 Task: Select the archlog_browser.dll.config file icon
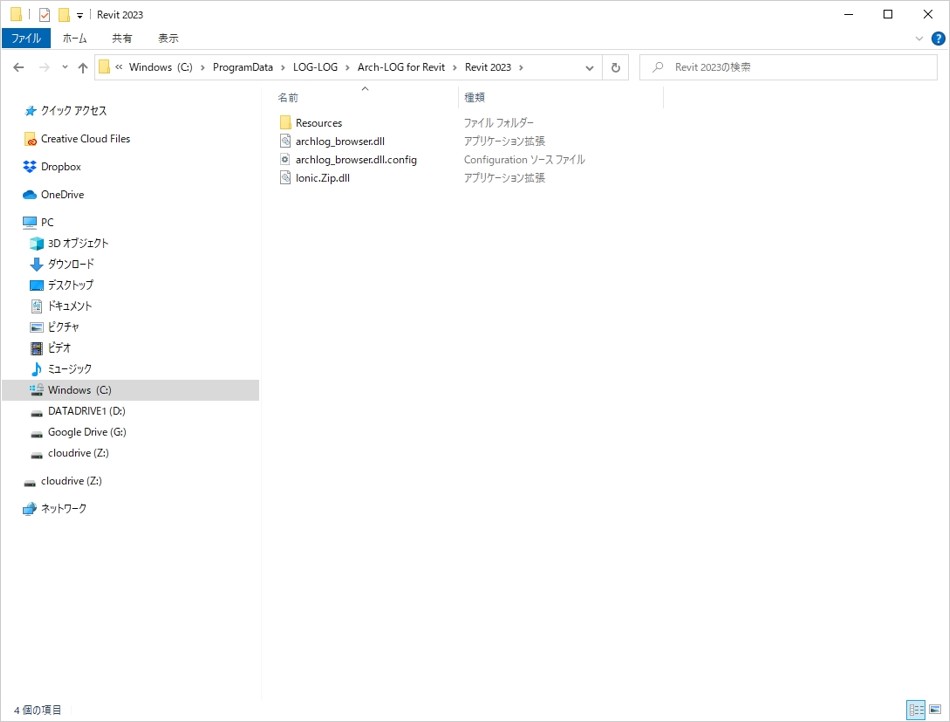pos(285,159)
